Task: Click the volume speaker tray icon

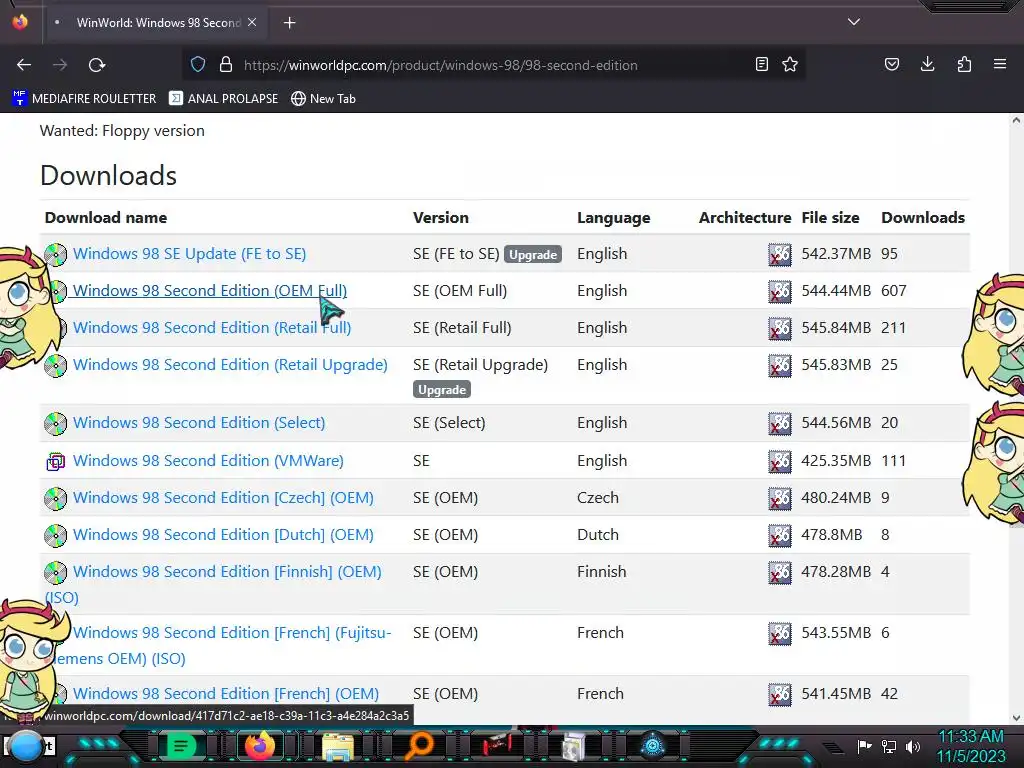Action: pos(913,746)
